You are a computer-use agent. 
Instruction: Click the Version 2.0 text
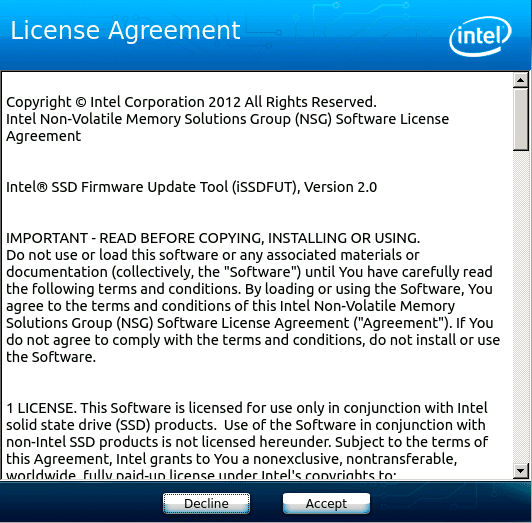[x=340, y=187]
